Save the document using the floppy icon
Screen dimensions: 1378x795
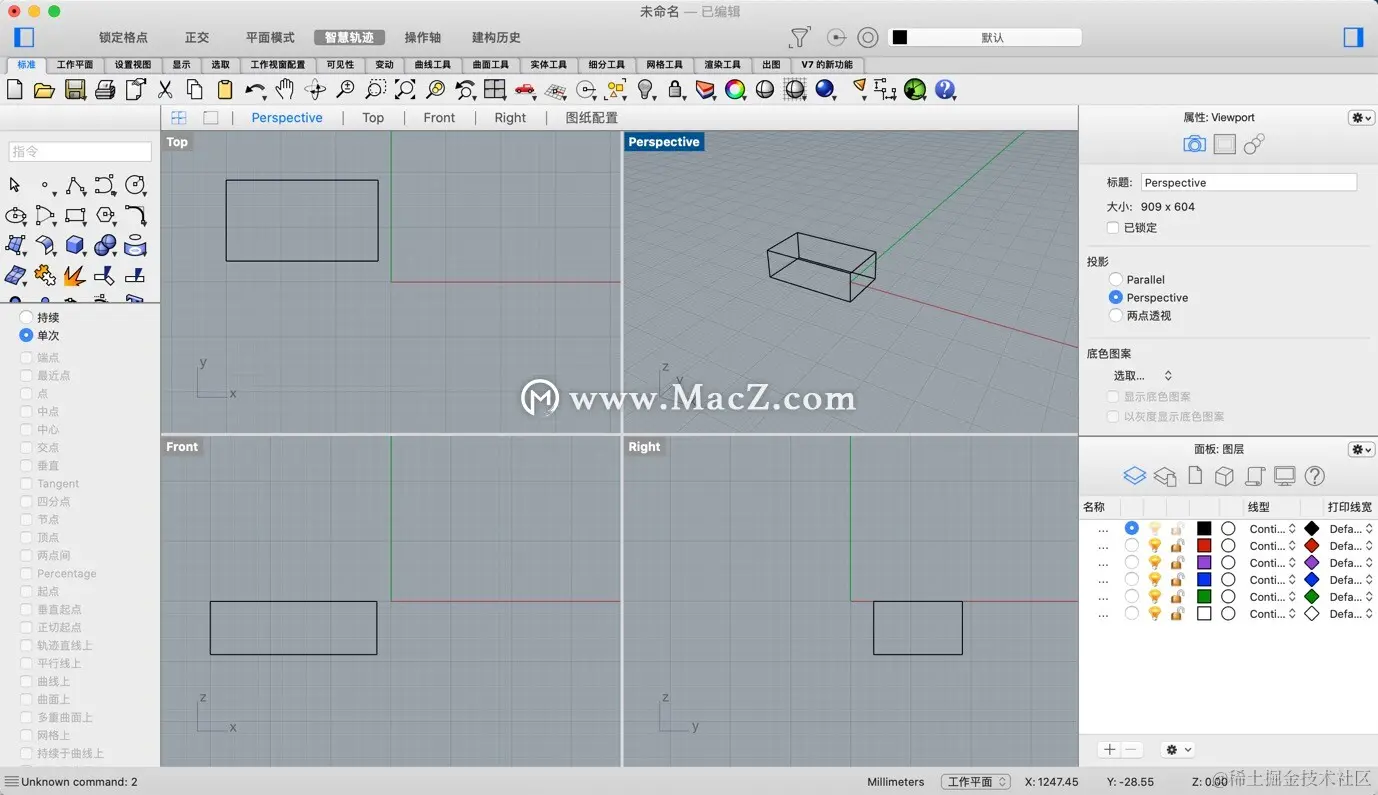click(75, 90)
